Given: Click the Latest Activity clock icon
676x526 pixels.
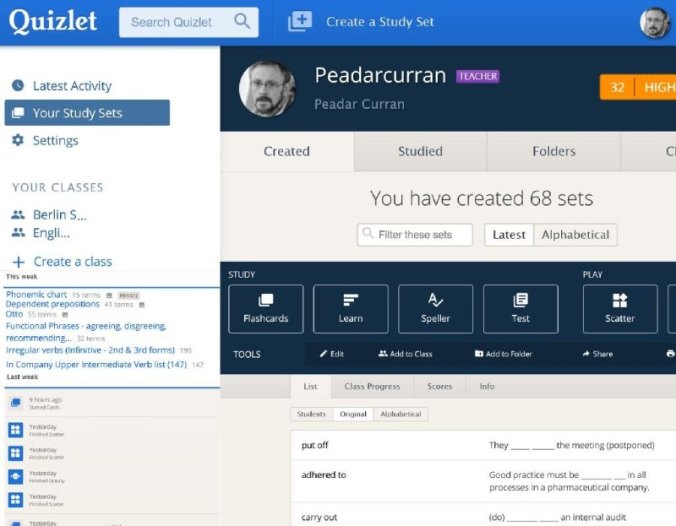Looking at the screenshot, I should (x=18, y=85).
